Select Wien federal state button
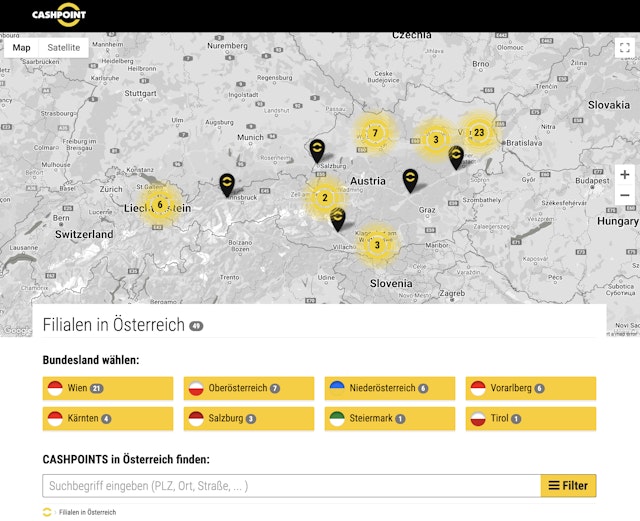Viewport: 640px width, 521px height. point(108,388)
